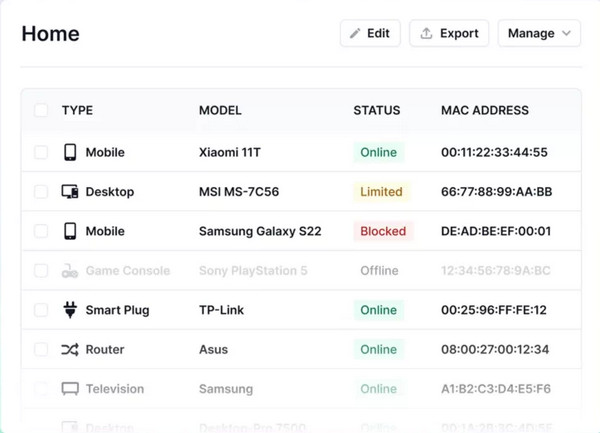Click the Online badge for TP-Link
The image size is (600, 433).
tap(378, 310)
